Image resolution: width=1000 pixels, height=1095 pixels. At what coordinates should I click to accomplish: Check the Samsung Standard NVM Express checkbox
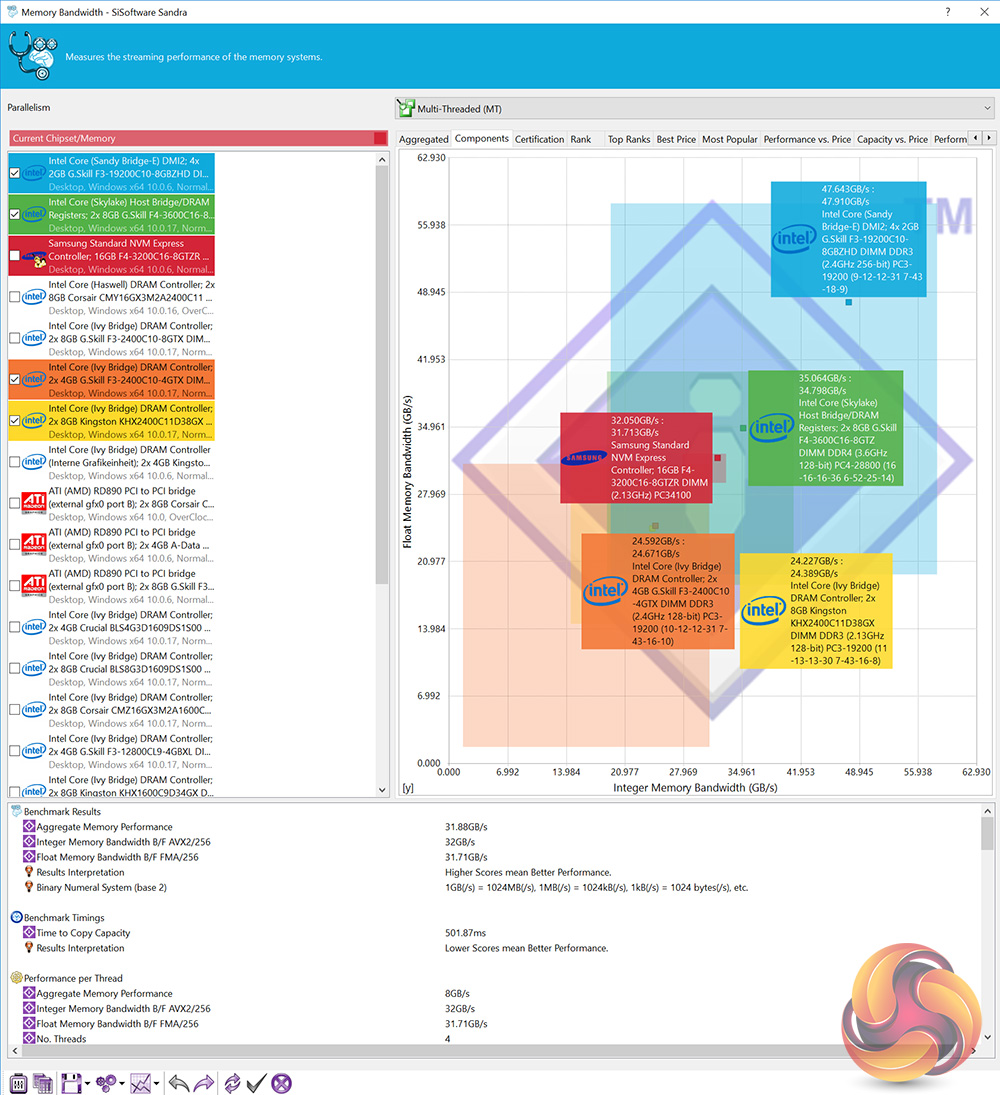coord(15,256)
